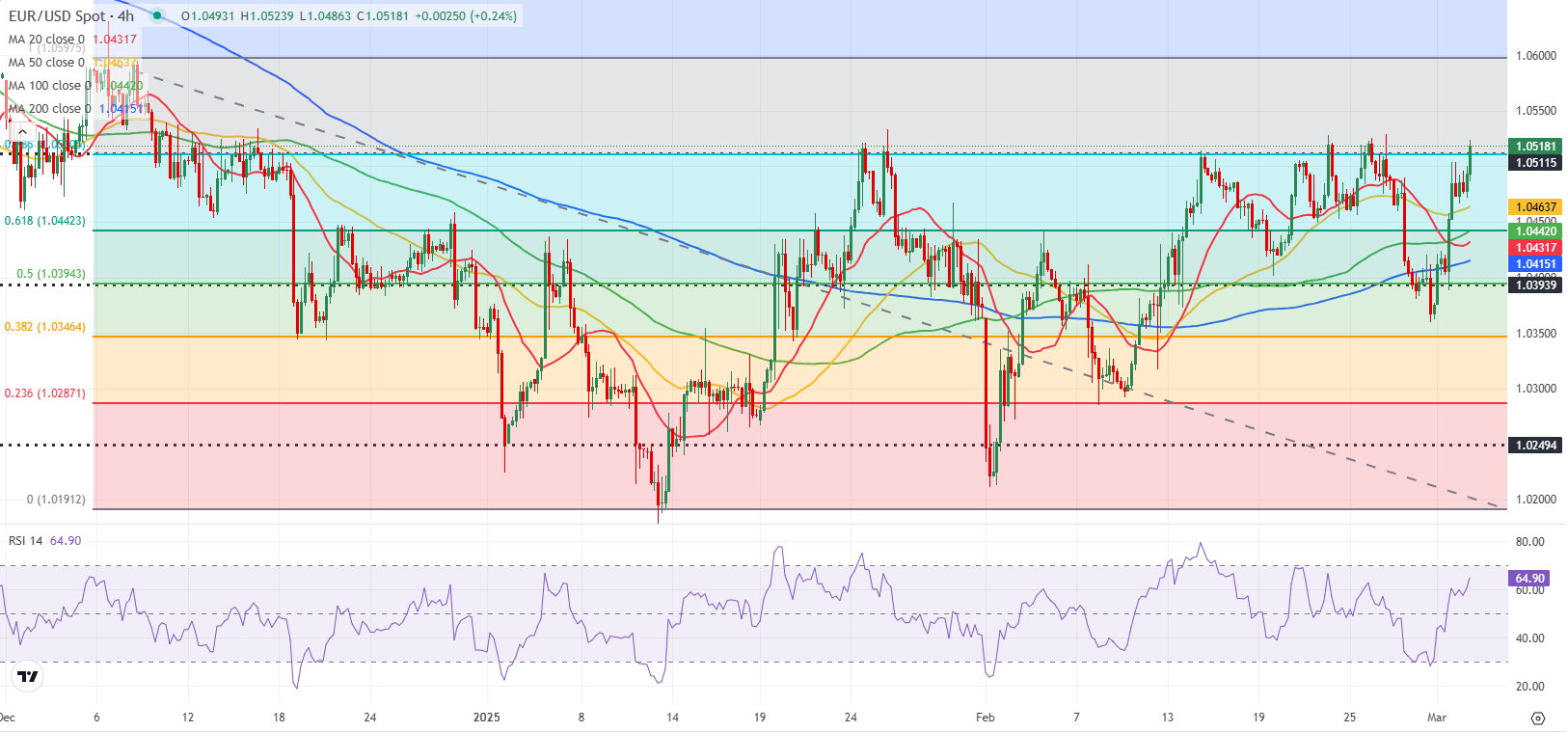Screen dimensions: 1568x732
Task: Click the TradingView logo icon
Action: [x=27, y=677]
